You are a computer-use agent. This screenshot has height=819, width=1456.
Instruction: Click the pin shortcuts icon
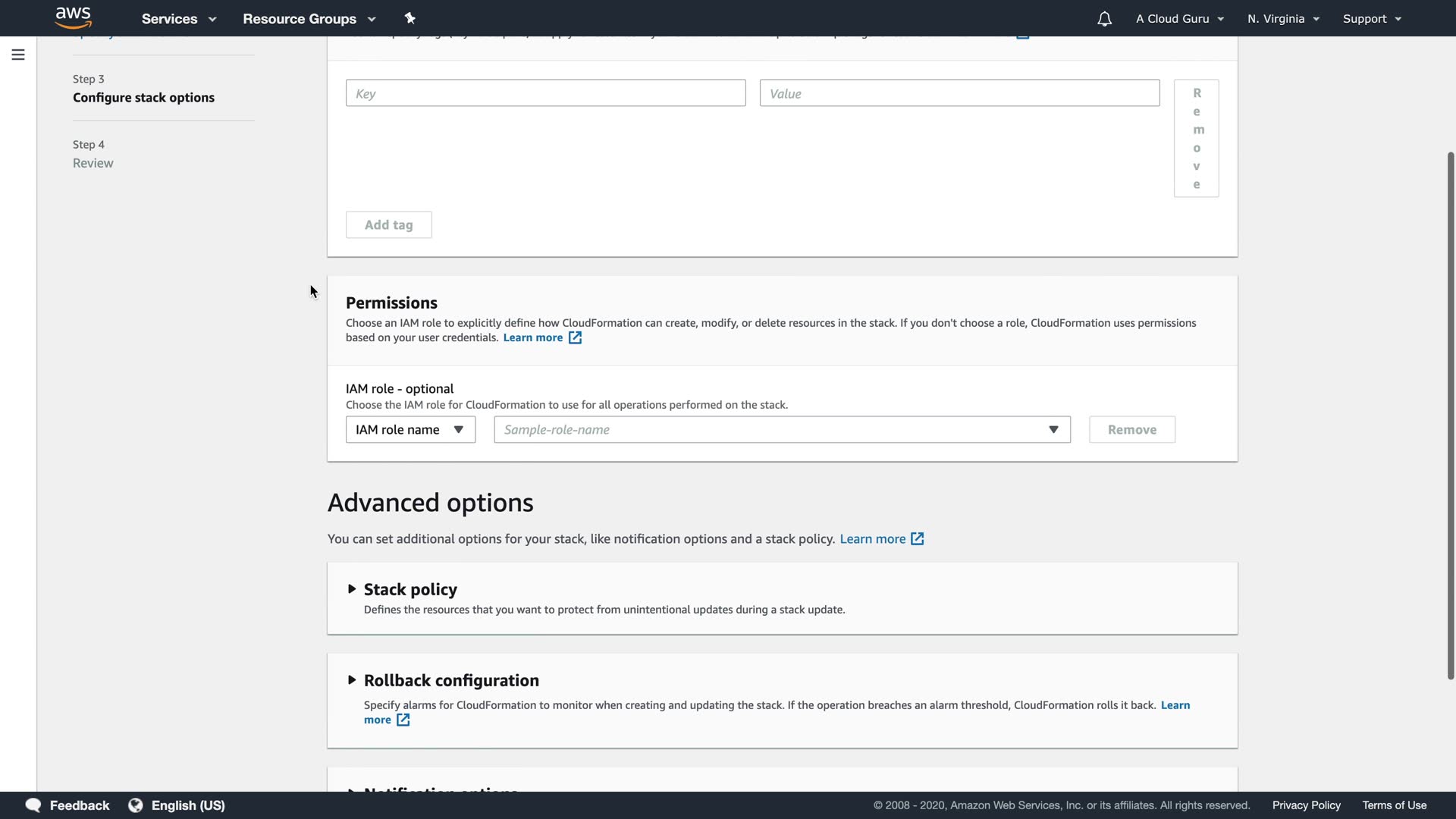point(410,18)
